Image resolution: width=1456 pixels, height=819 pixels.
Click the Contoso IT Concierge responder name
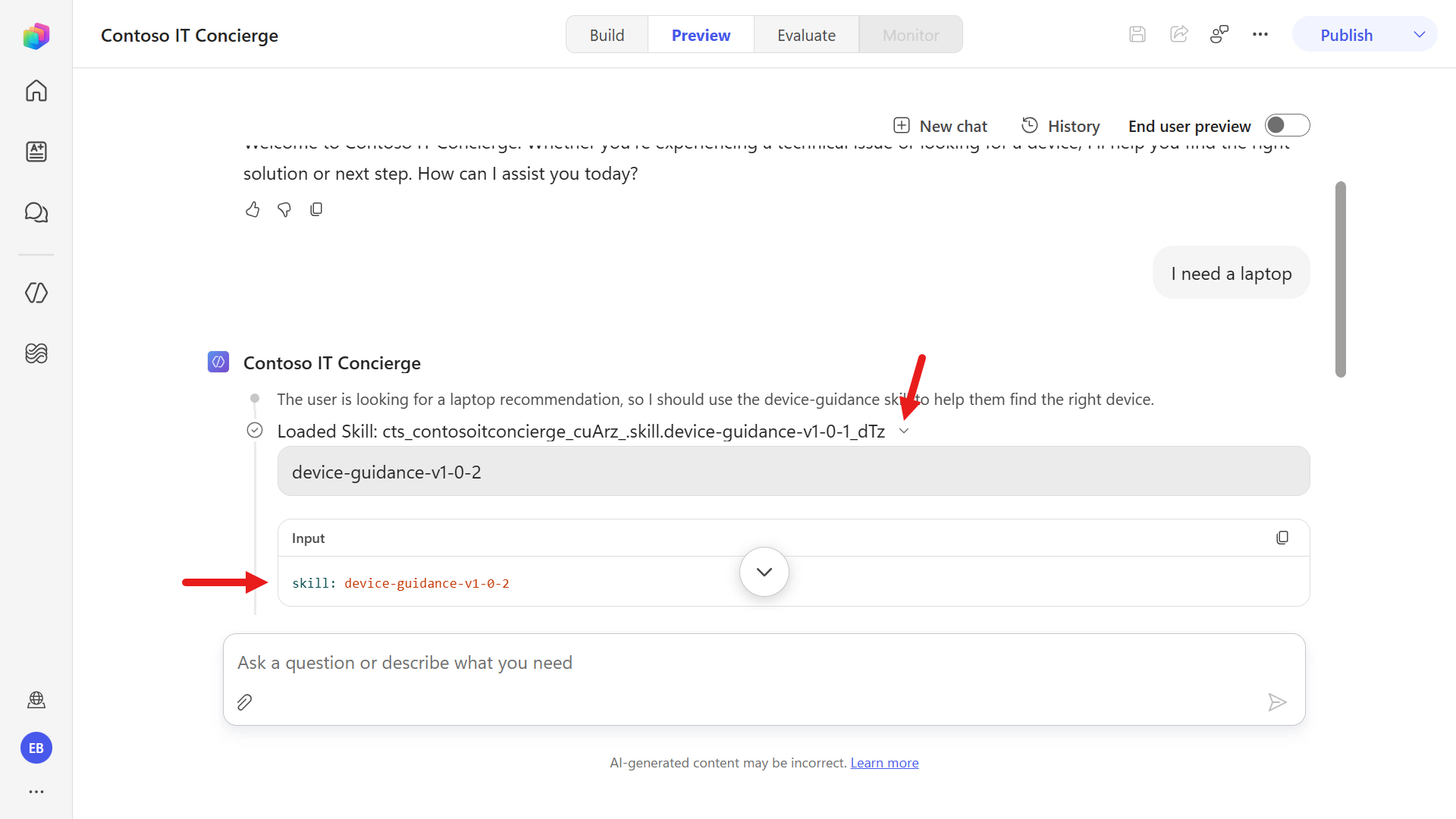point(331,362)
